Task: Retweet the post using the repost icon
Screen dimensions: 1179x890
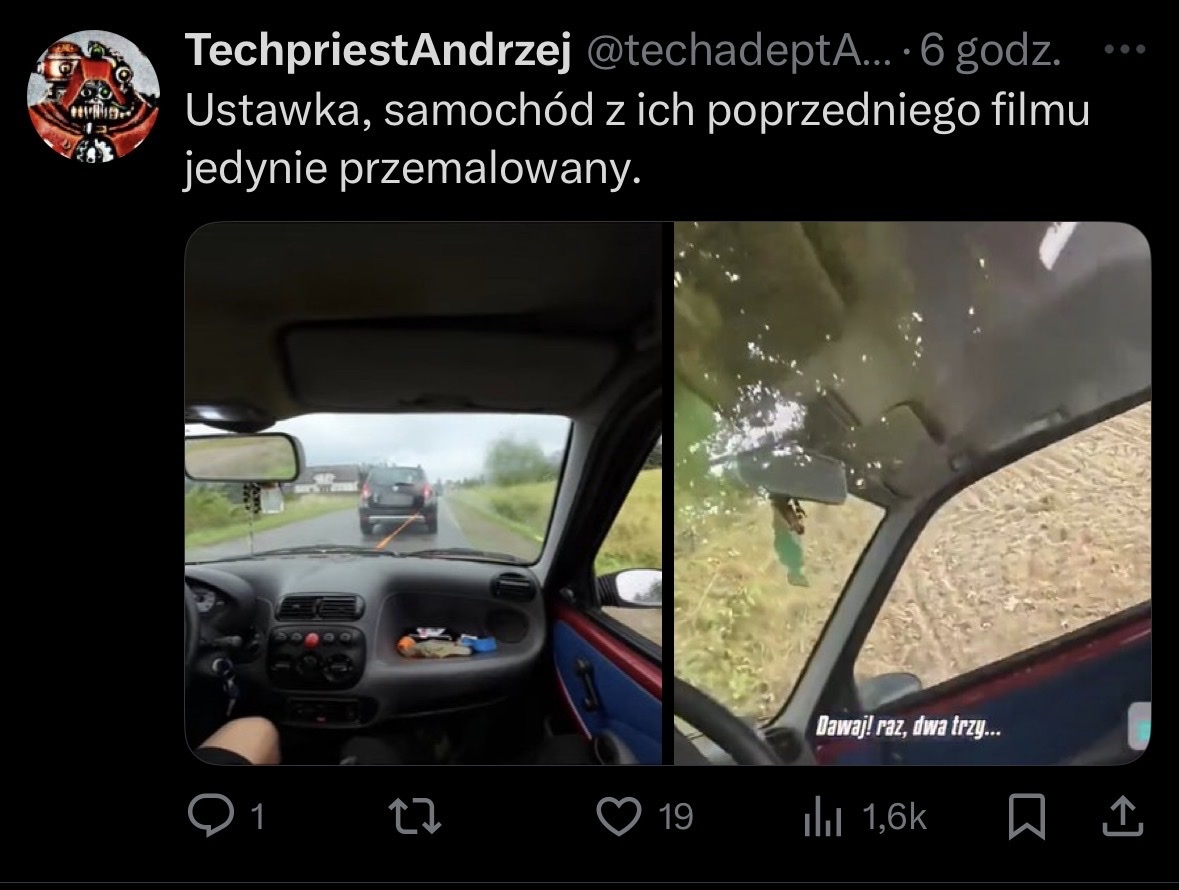Action: [414, 816]
